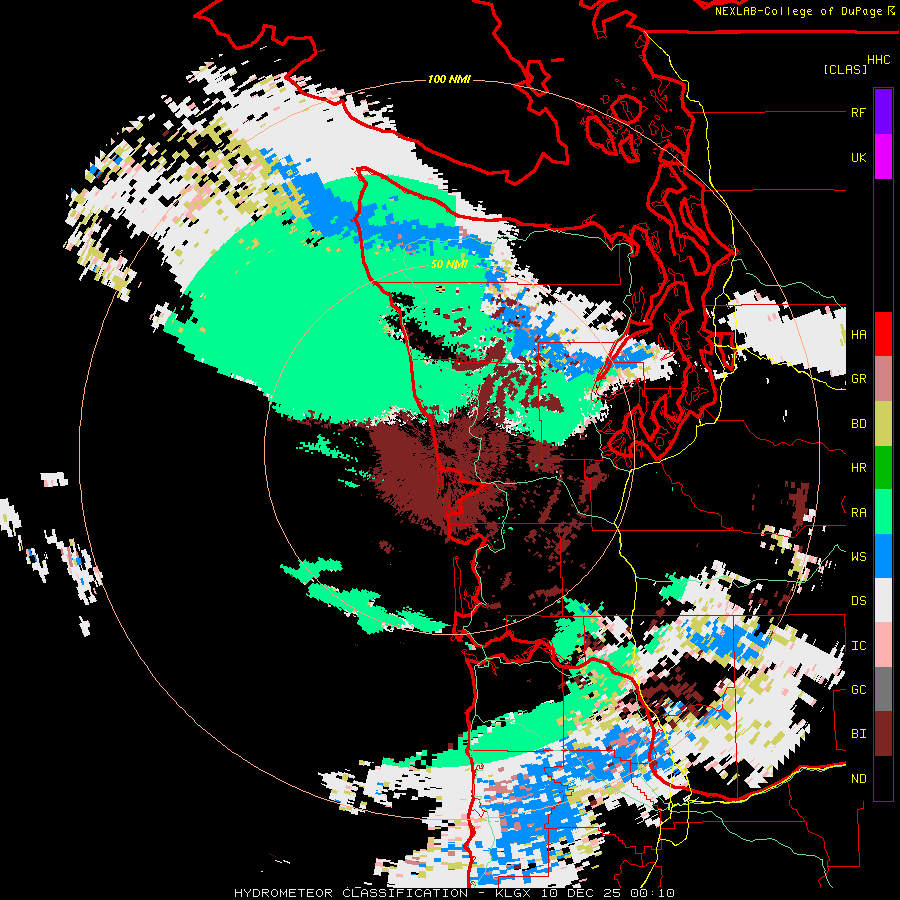The width and height of the screenshot is (900, 900).
Task: Click the GC gray legend swatch
Action: click(883, 689)
